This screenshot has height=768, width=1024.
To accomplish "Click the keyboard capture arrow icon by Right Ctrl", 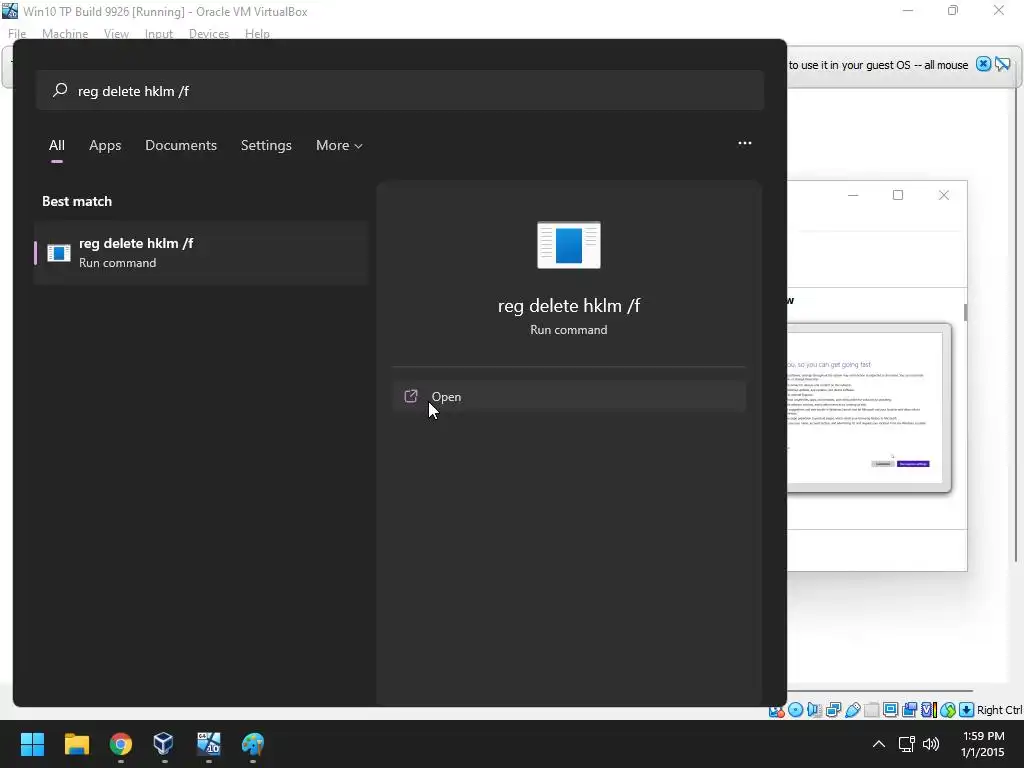I will (x=967, y=710).
